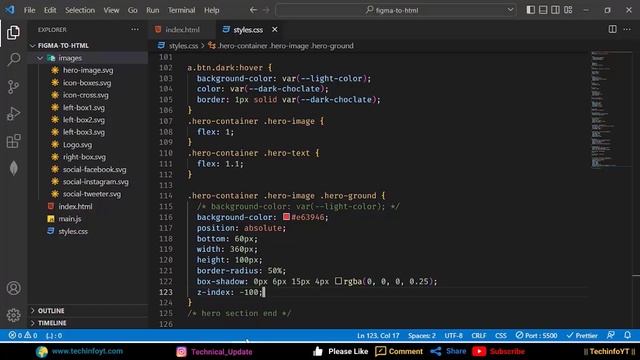Toggle Primary Side Bar visibility
The width and height of the screenshot is (640, 360).
tap(530, 10)
